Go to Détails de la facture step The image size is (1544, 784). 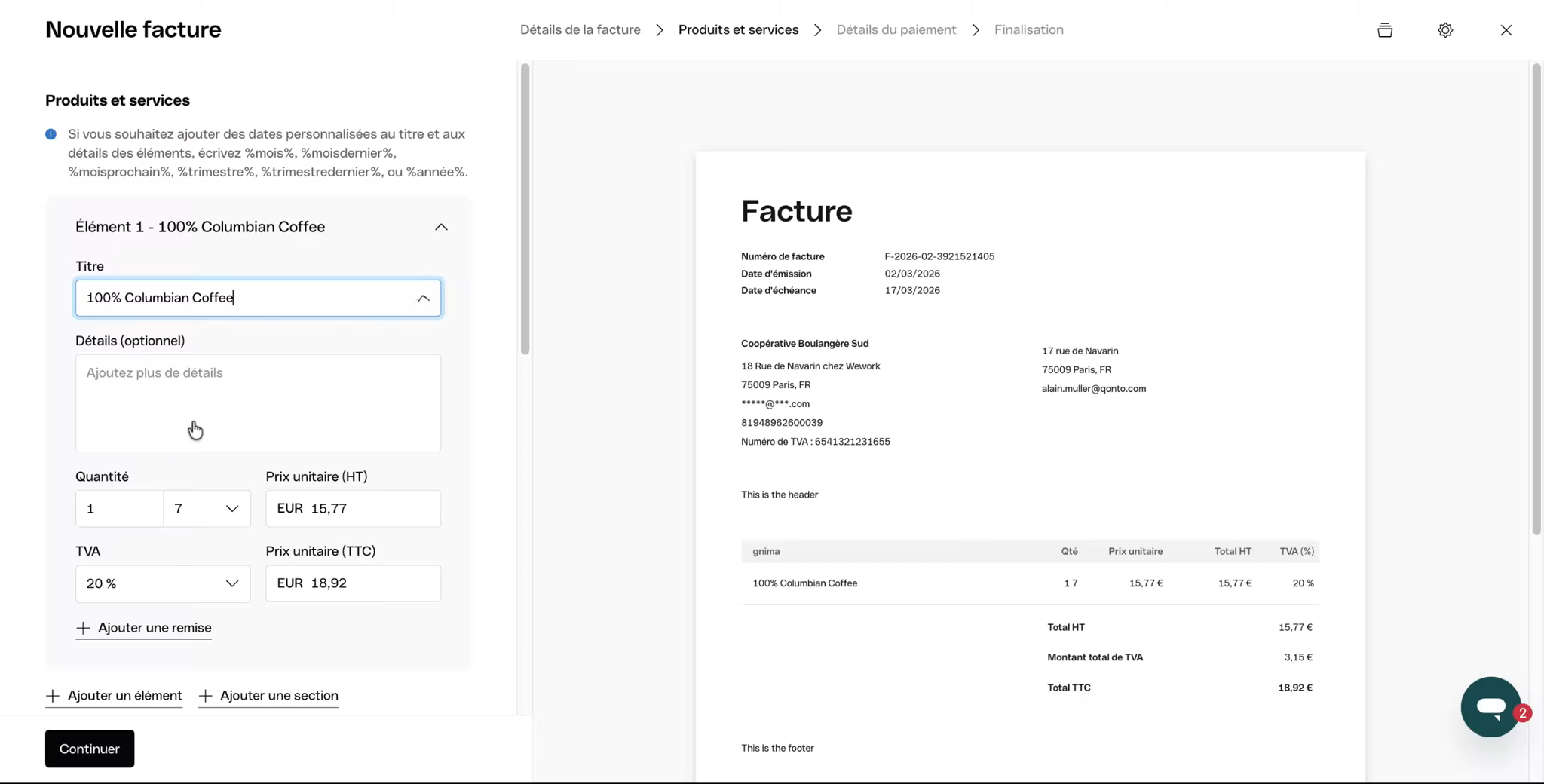[580, 30]
